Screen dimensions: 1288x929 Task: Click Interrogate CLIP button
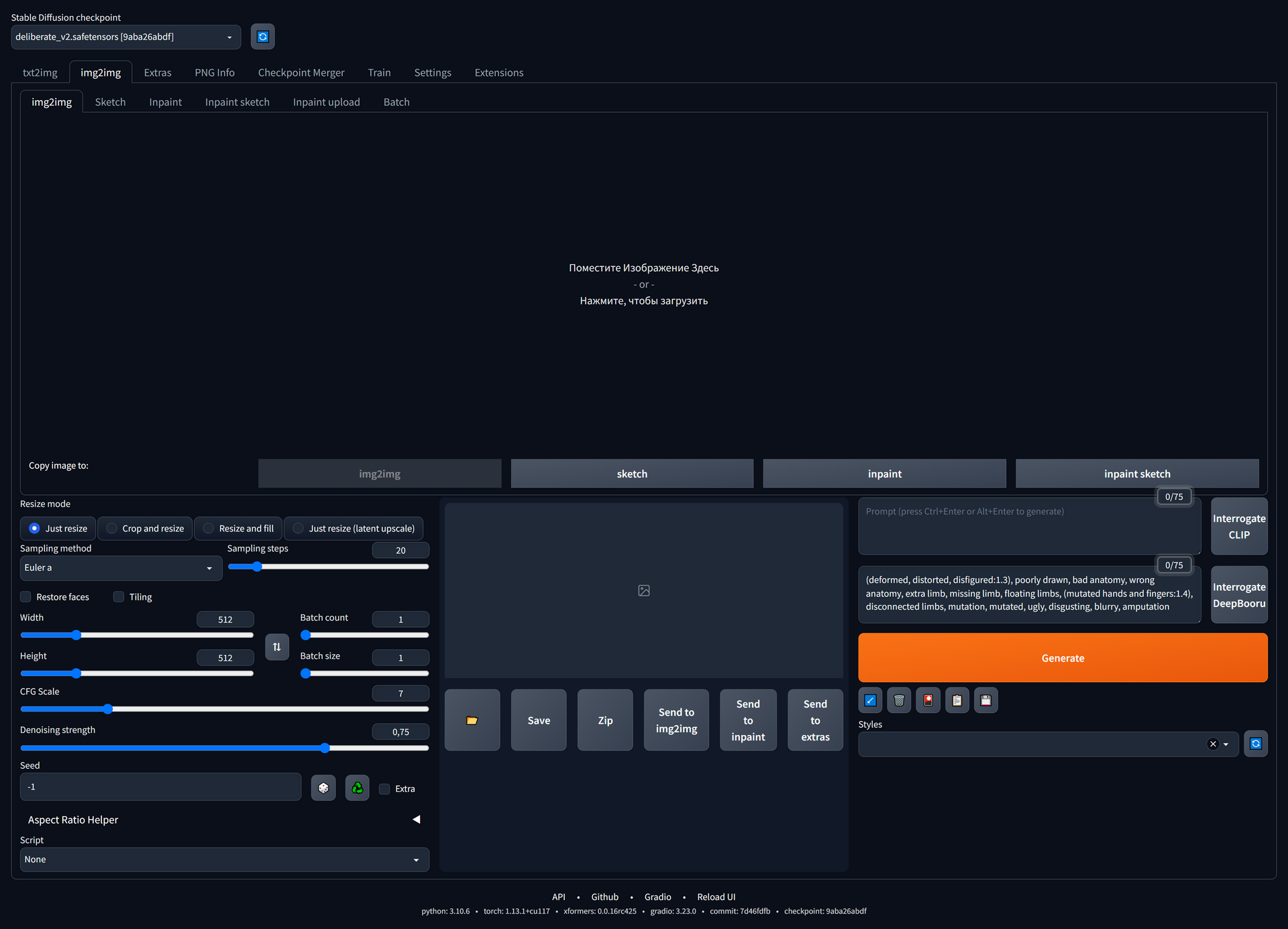1238,527
